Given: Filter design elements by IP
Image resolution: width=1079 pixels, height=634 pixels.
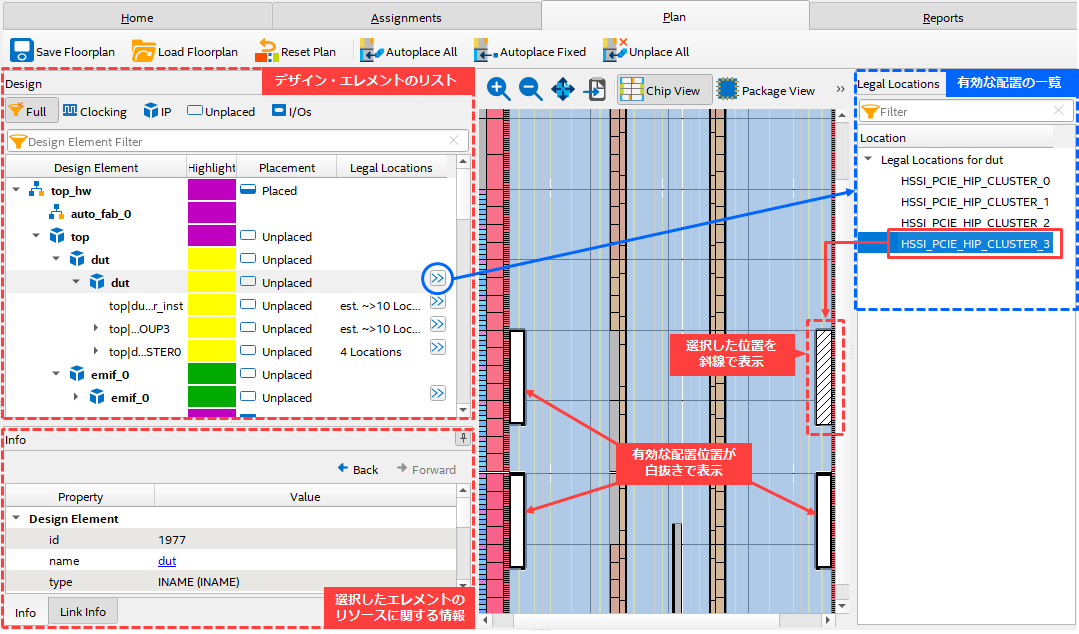Looking at the screenshot, I should pyautogui.click(x=157, y=111).
